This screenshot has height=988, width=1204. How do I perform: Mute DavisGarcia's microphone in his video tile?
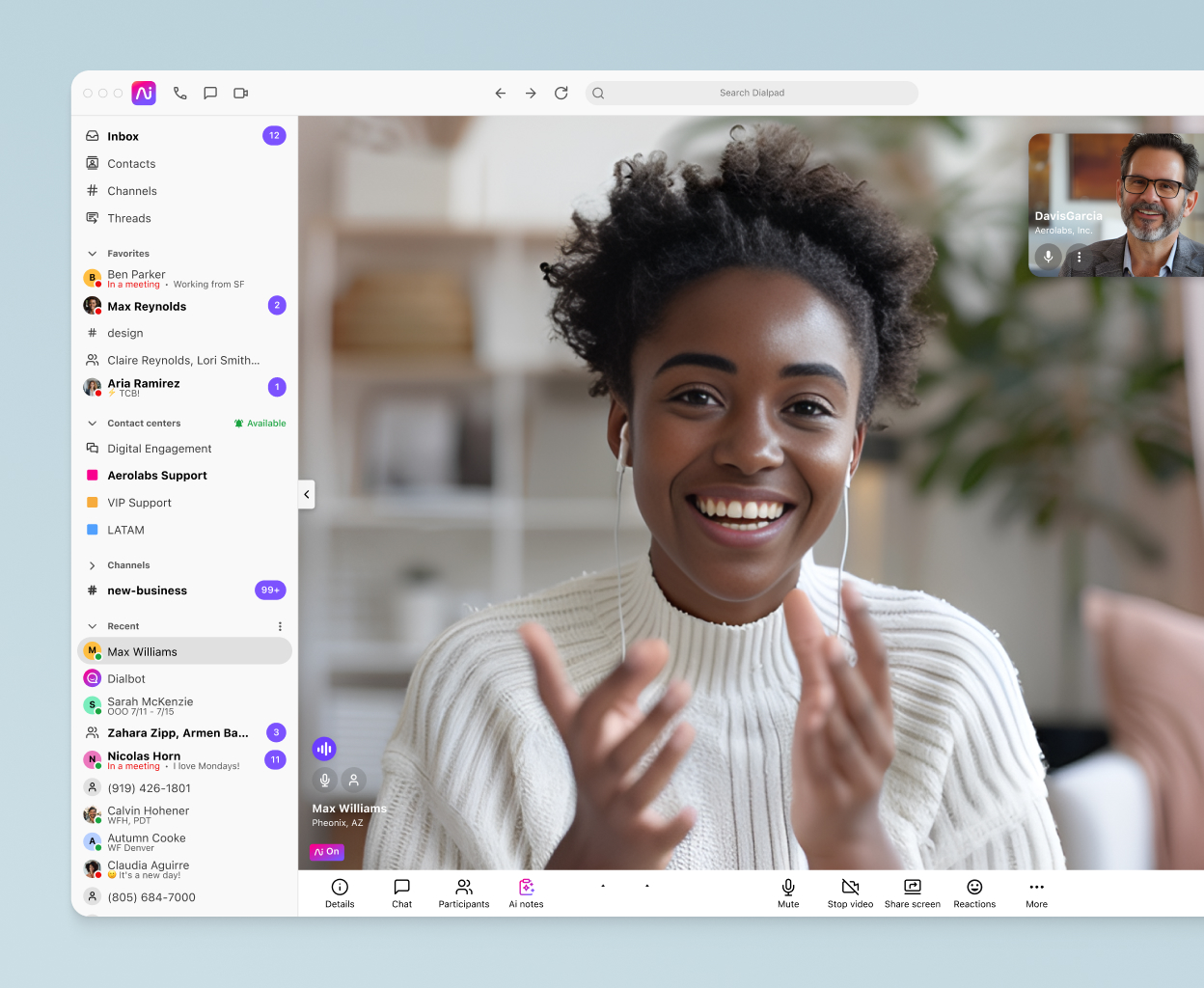click(1048, 257)
